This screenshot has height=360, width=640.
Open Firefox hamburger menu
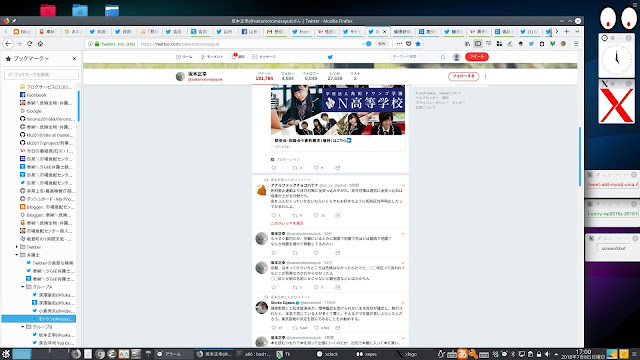576,44
